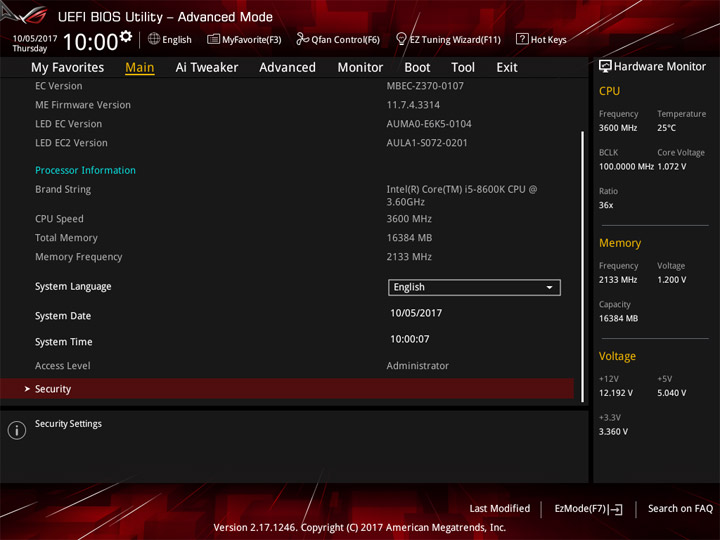The image size is (720, 540).
Task: Open the Monitor tab
Action: (360, 68)
